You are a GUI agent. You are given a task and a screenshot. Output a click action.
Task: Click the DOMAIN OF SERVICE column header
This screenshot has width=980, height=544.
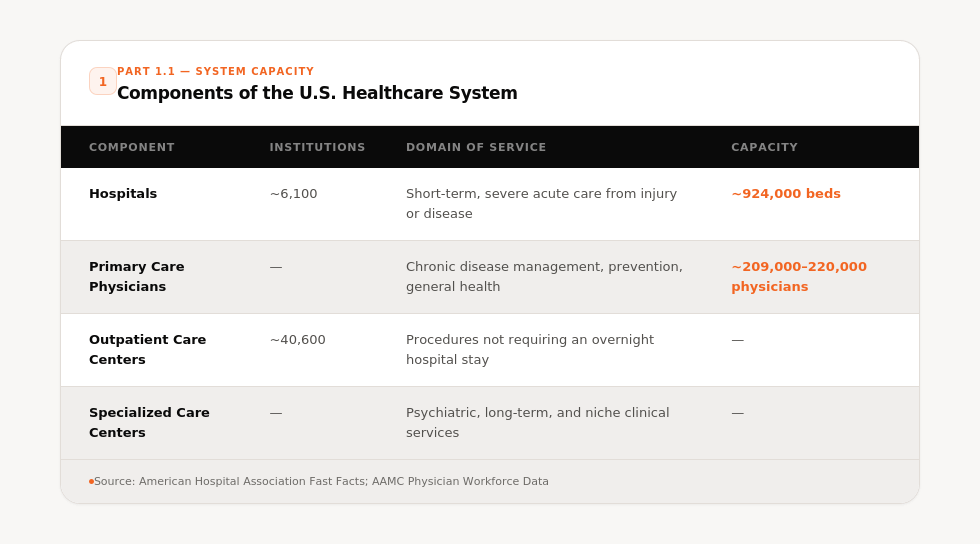(x=476, y=147)
